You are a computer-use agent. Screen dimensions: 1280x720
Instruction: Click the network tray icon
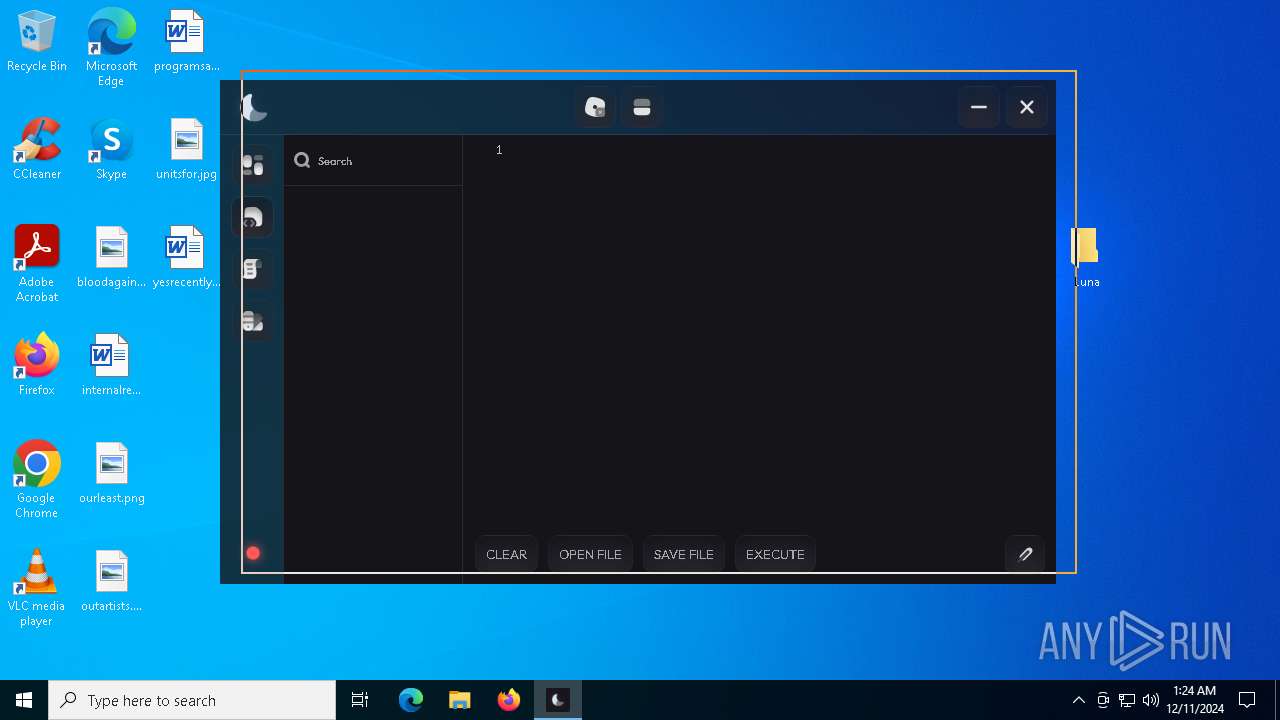pos(1127,700)
